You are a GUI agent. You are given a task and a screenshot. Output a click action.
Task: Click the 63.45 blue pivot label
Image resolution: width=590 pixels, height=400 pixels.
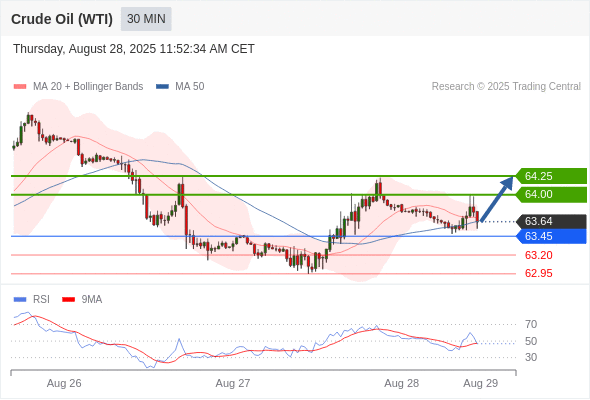click(x=551, y=236)
